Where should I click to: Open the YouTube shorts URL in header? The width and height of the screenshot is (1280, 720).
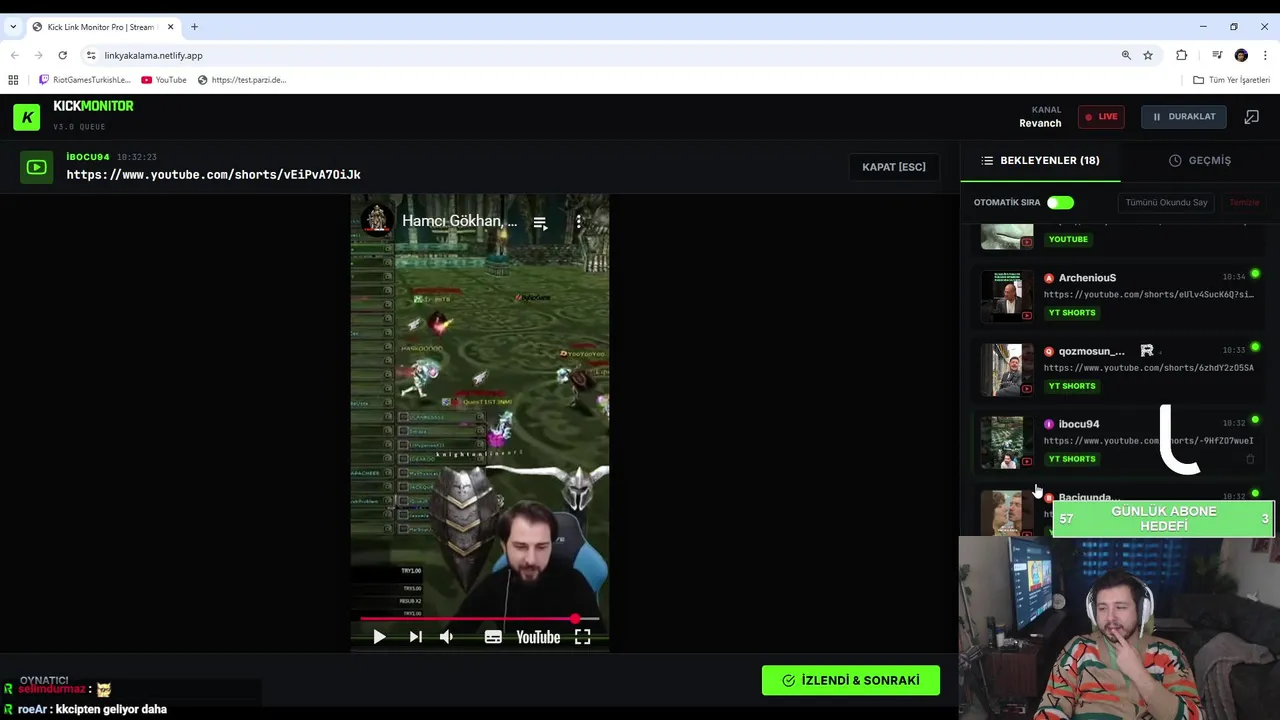click(214, 175)
